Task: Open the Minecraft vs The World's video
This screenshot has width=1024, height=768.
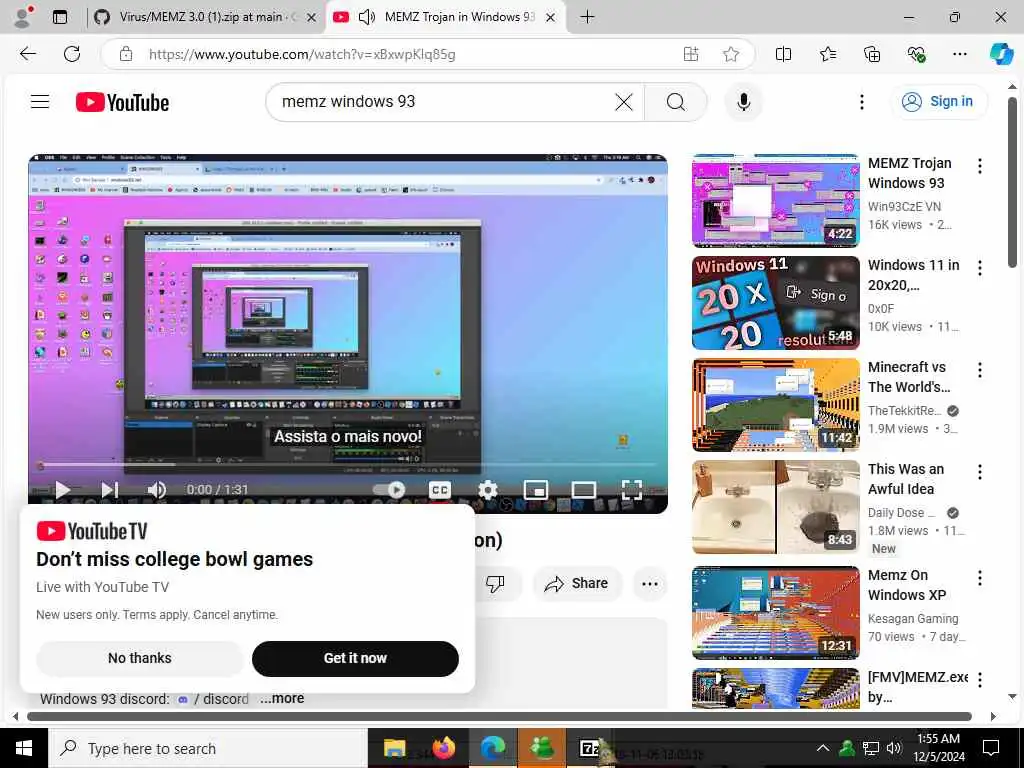Action: coord(776,405)
